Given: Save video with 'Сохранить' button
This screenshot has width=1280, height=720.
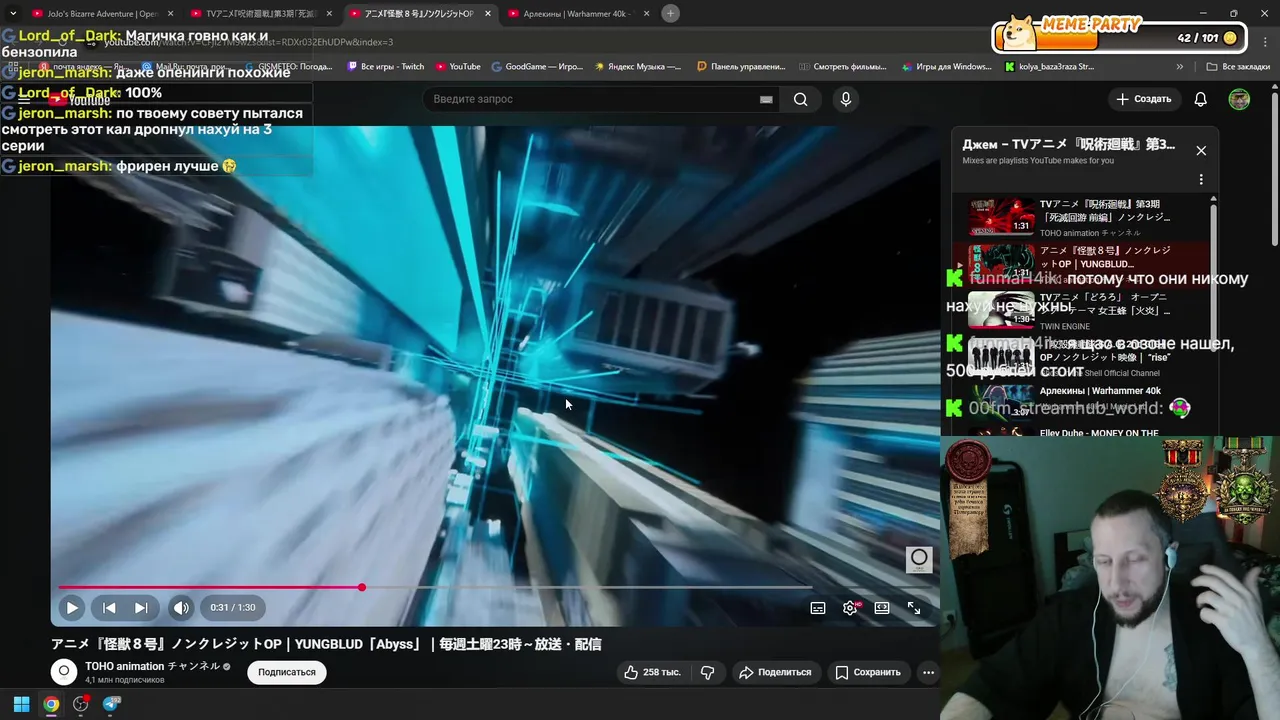Looking at the screenshot, I should click(x=868, y=672).
